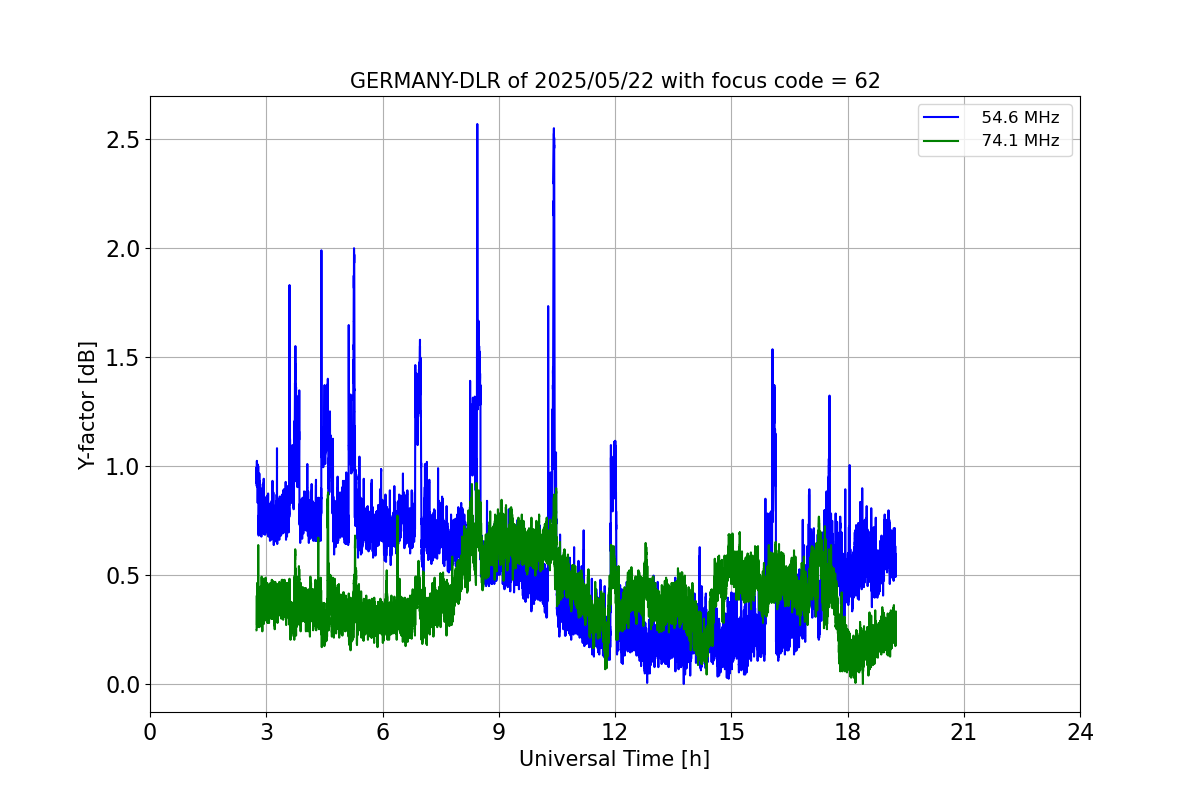Click the tallest blue peak near 8.5 h
This screenshot has height=800, width=1200.
pos(477,126)
